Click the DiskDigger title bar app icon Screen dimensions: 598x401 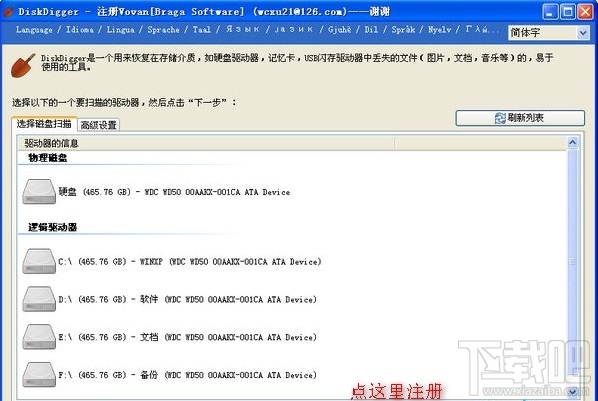(8, 11)
